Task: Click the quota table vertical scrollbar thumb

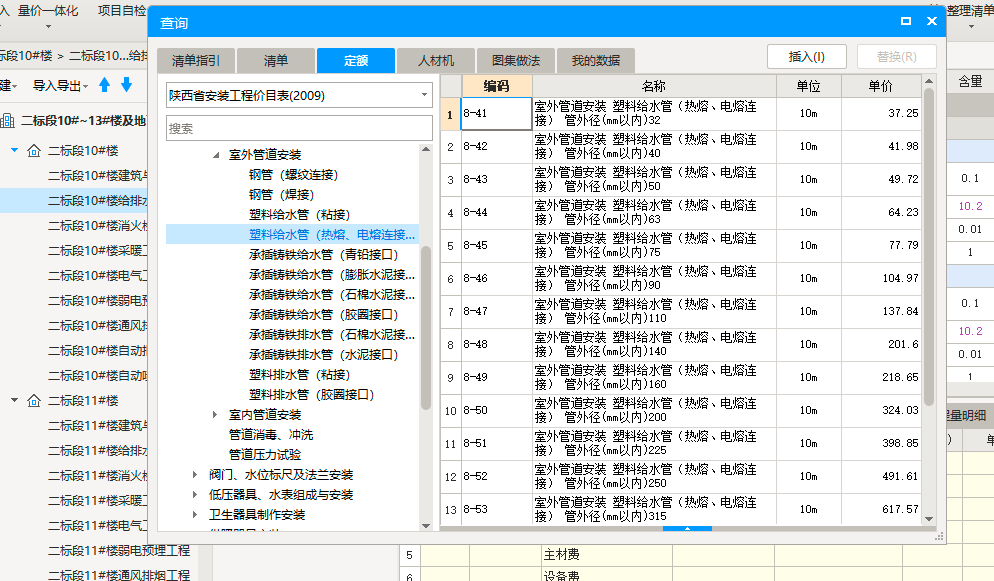Action: tap(929, 247)
